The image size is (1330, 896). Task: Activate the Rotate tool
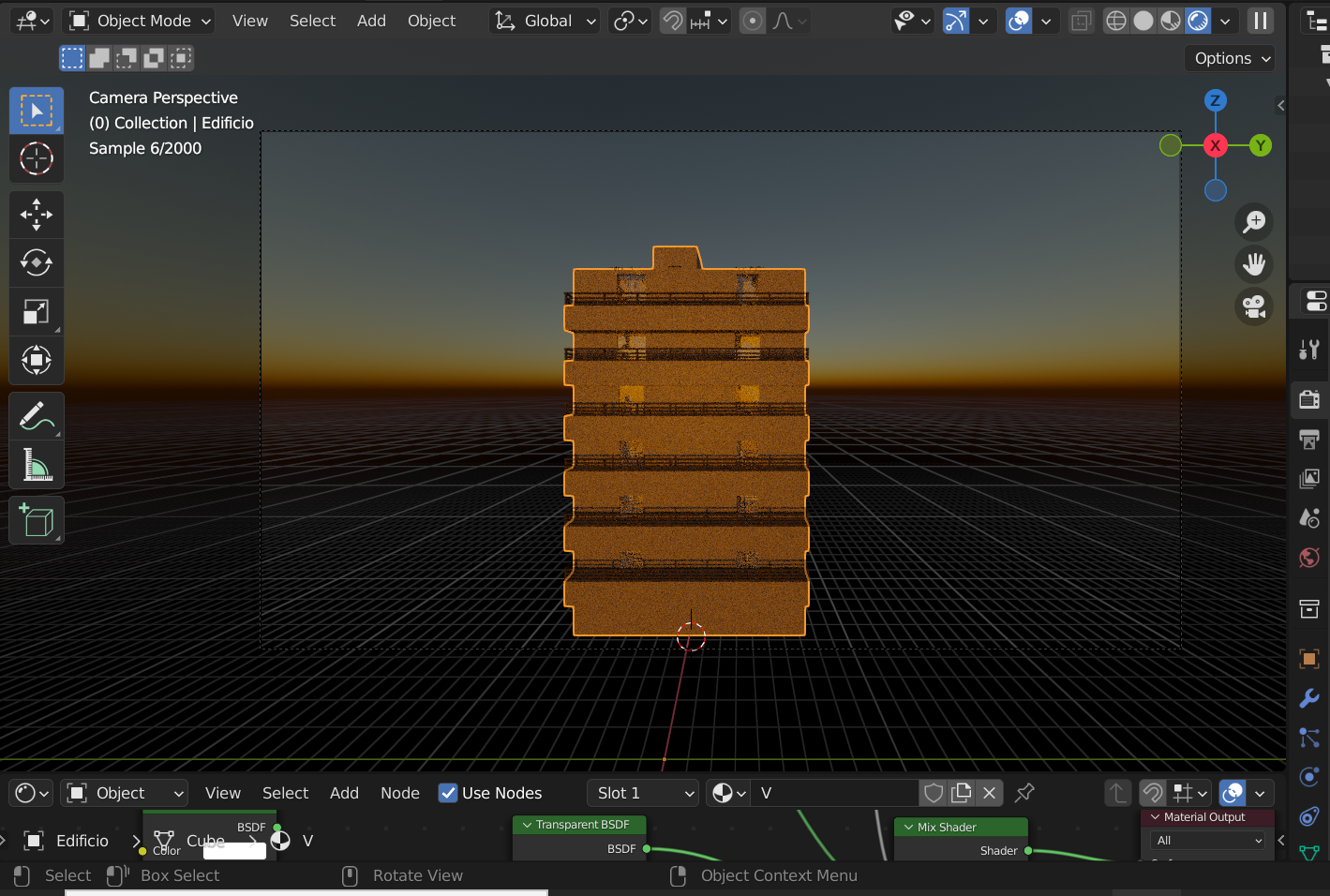point(37,263)
